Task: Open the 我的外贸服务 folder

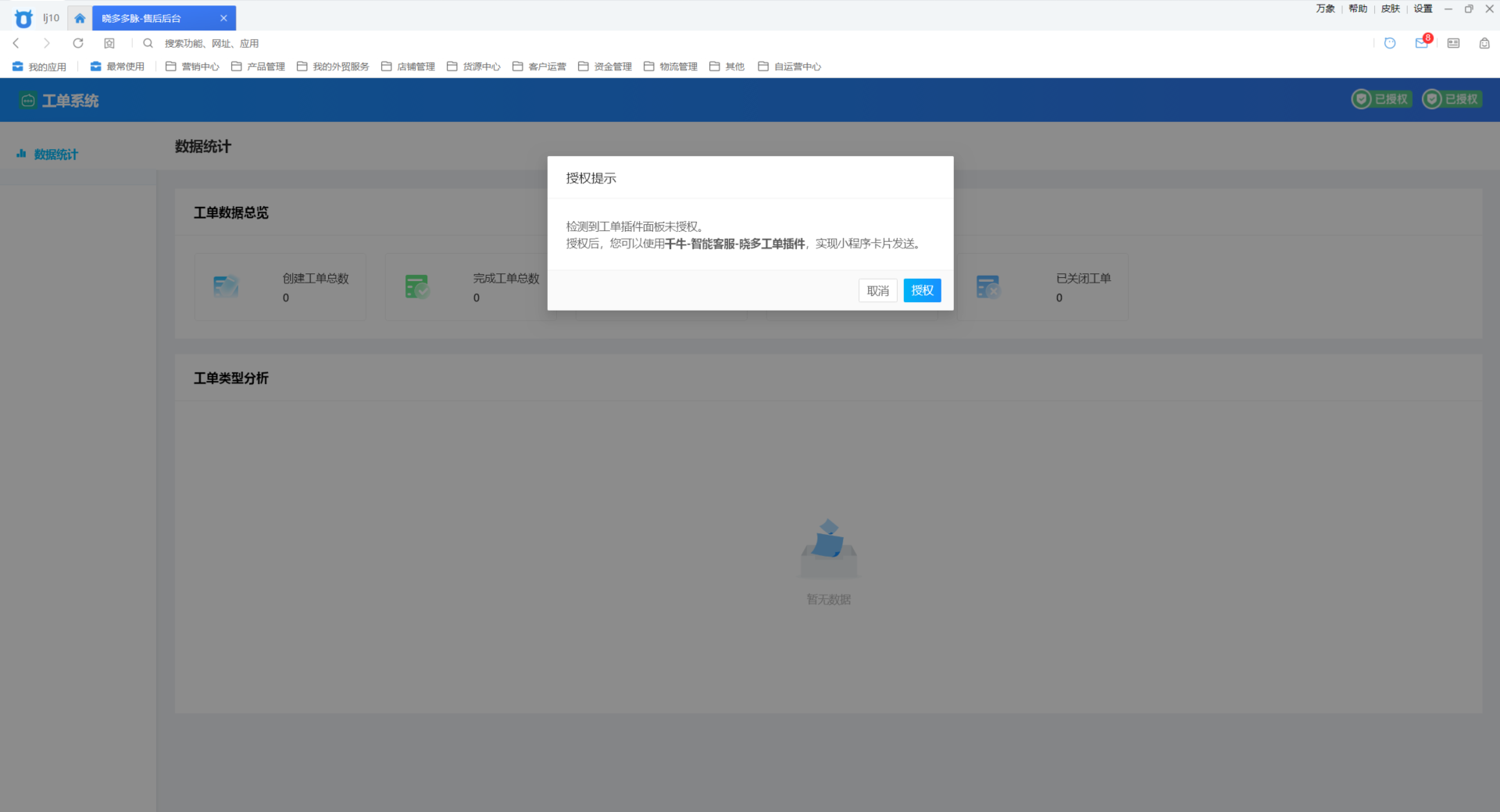Action: tap(333, 66)
